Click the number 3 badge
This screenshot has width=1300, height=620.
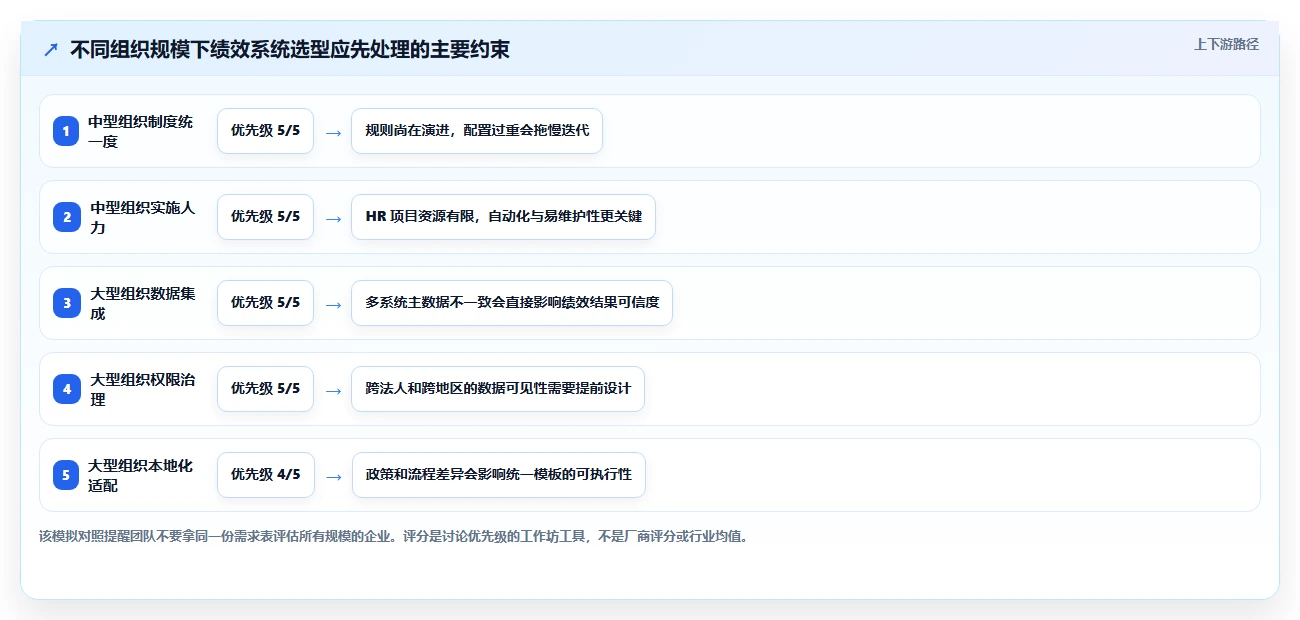pyautogui.click(x=66, y=303)
